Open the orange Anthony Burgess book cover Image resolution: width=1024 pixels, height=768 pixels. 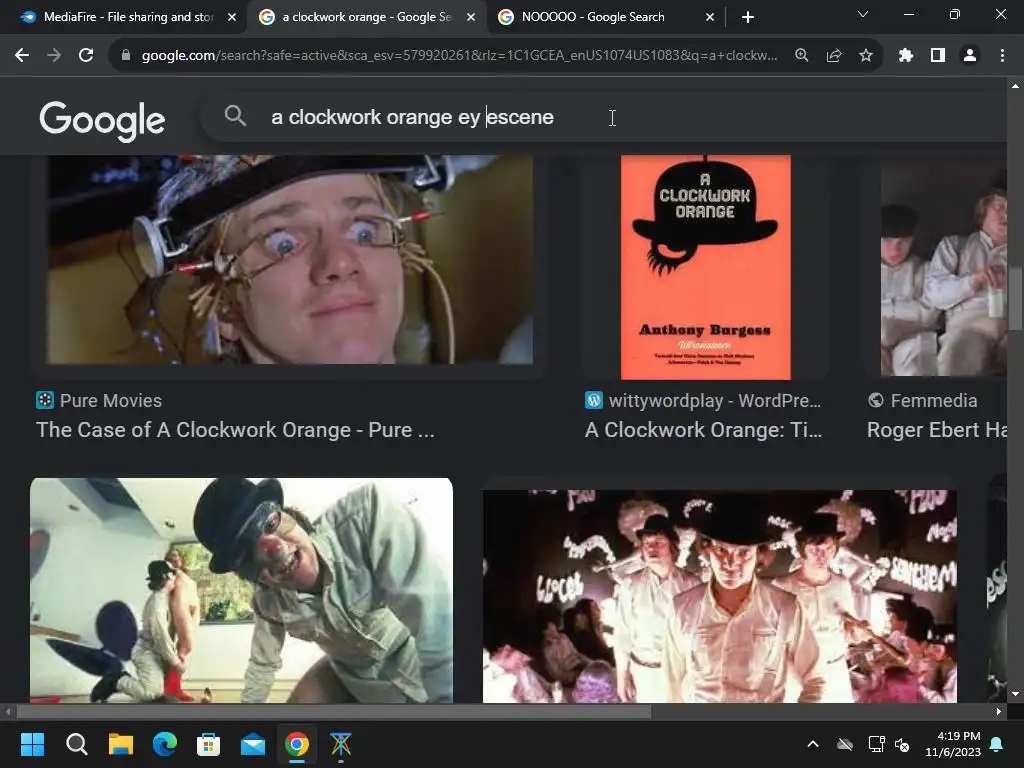point(705,267)
